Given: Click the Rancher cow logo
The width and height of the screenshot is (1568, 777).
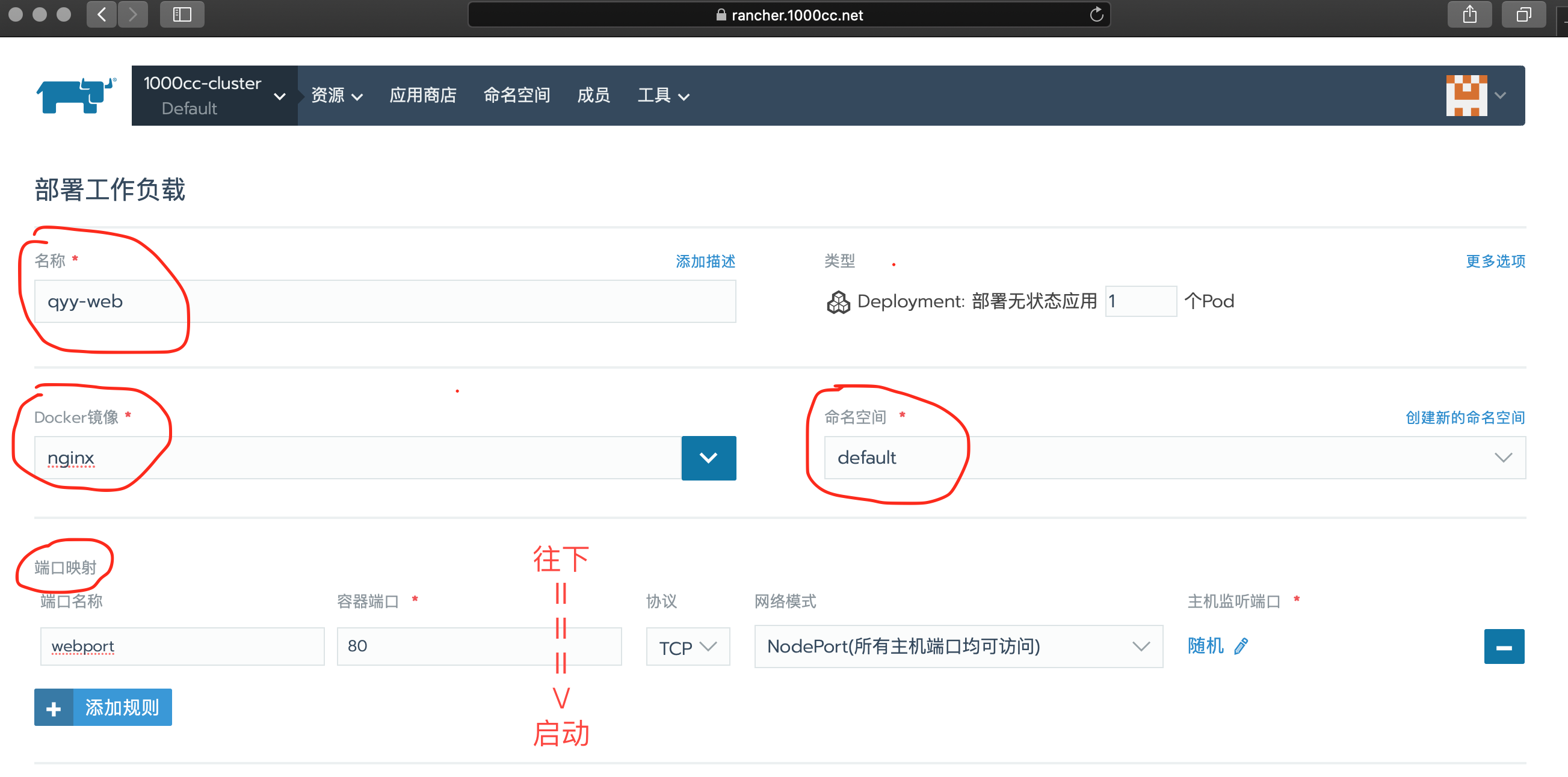Looking at the screenshot, I should pos(76,95).
